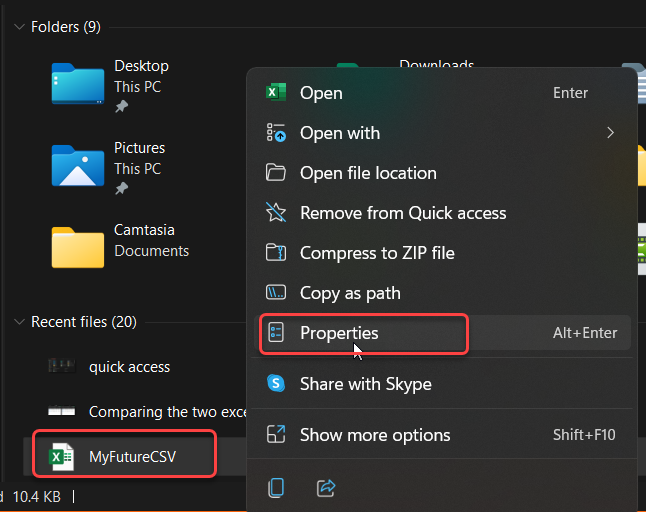The width and height of the screenshot is (646, 512).
Task: Expand the Open with submenu arrow
Action: tap(609, 133)
